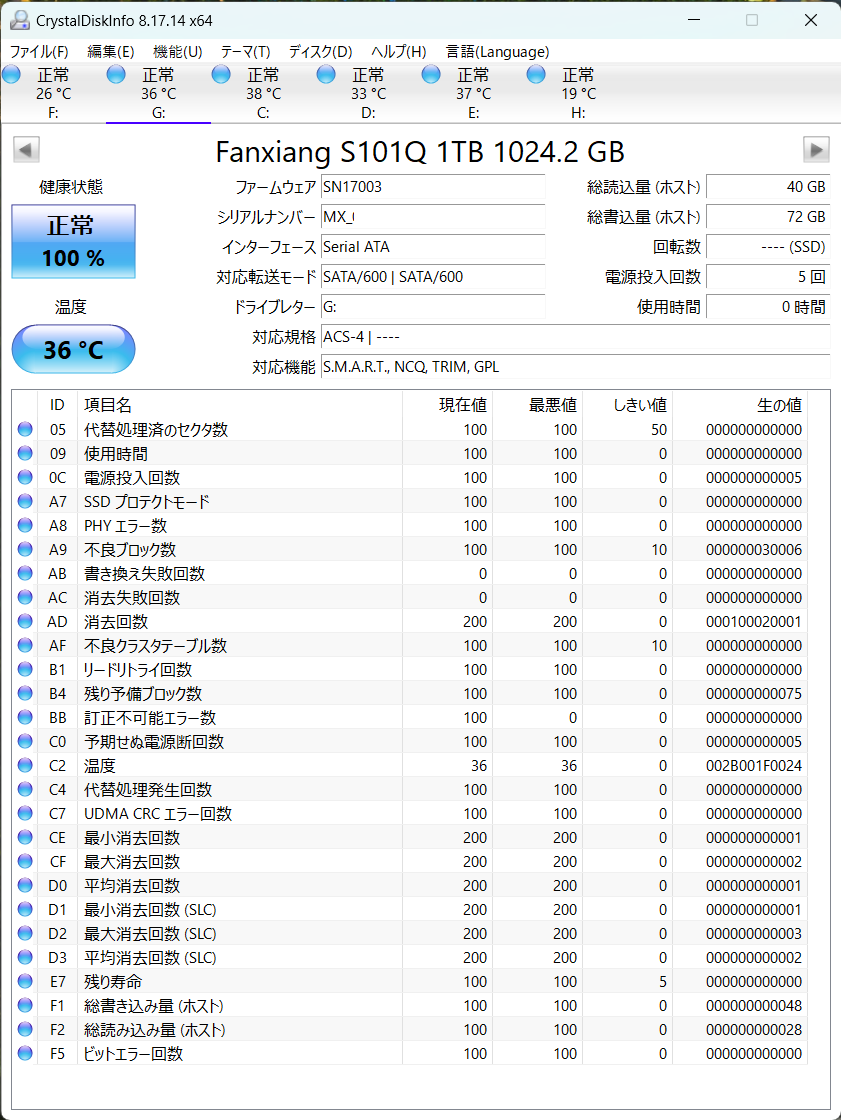Click raw value 000000030006
Image resolution: width=841 pixels, height=1120 pixels.
click(754, 550)
